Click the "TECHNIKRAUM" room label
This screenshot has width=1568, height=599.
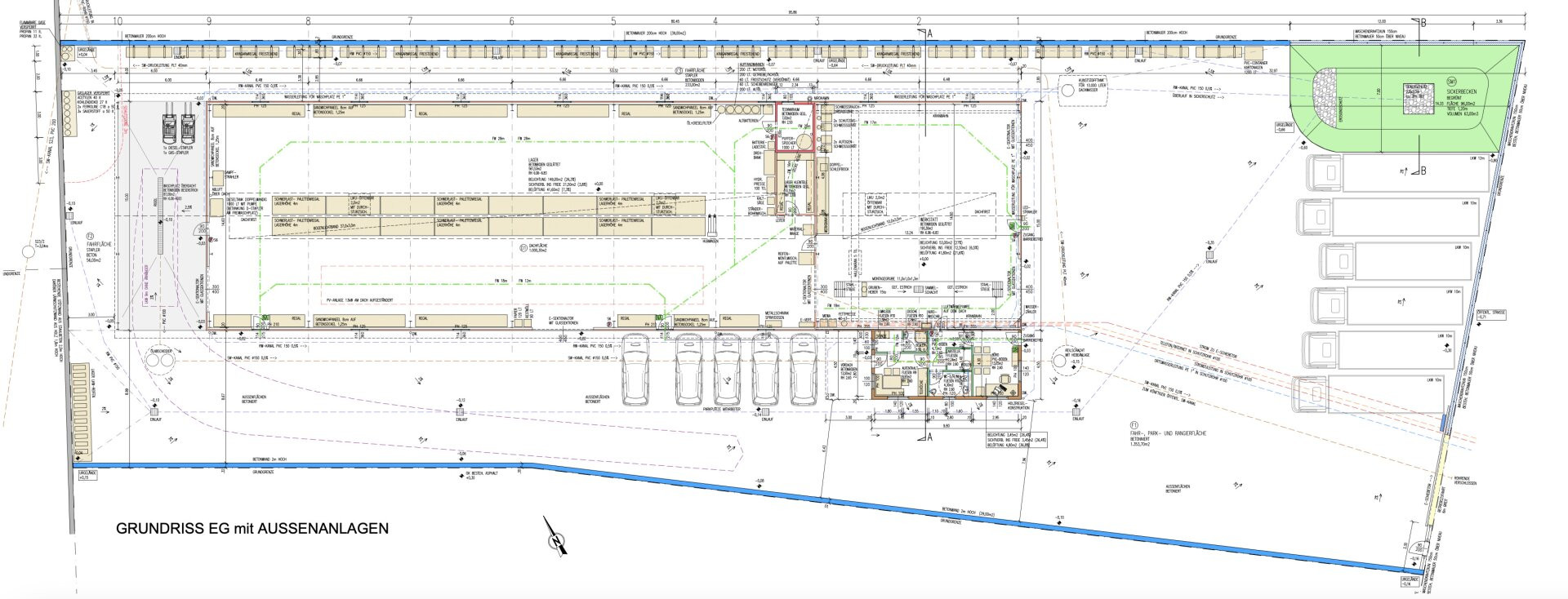pos(790,109)
